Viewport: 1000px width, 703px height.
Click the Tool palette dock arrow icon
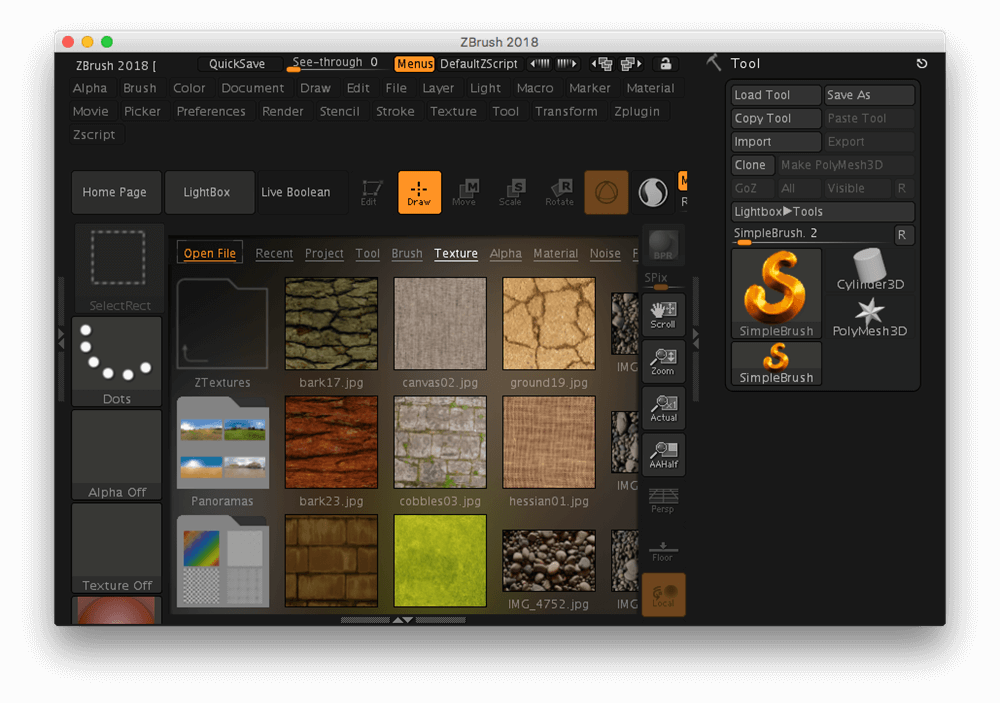click(x=922, y=63)
